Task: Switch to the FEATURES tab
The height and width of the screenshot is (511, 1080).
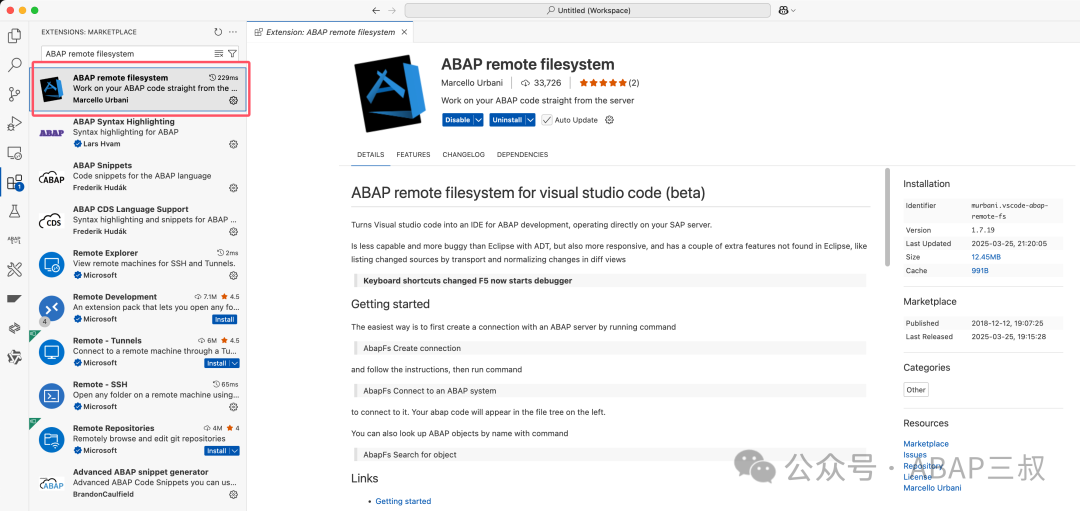Action: pos(413,155)
